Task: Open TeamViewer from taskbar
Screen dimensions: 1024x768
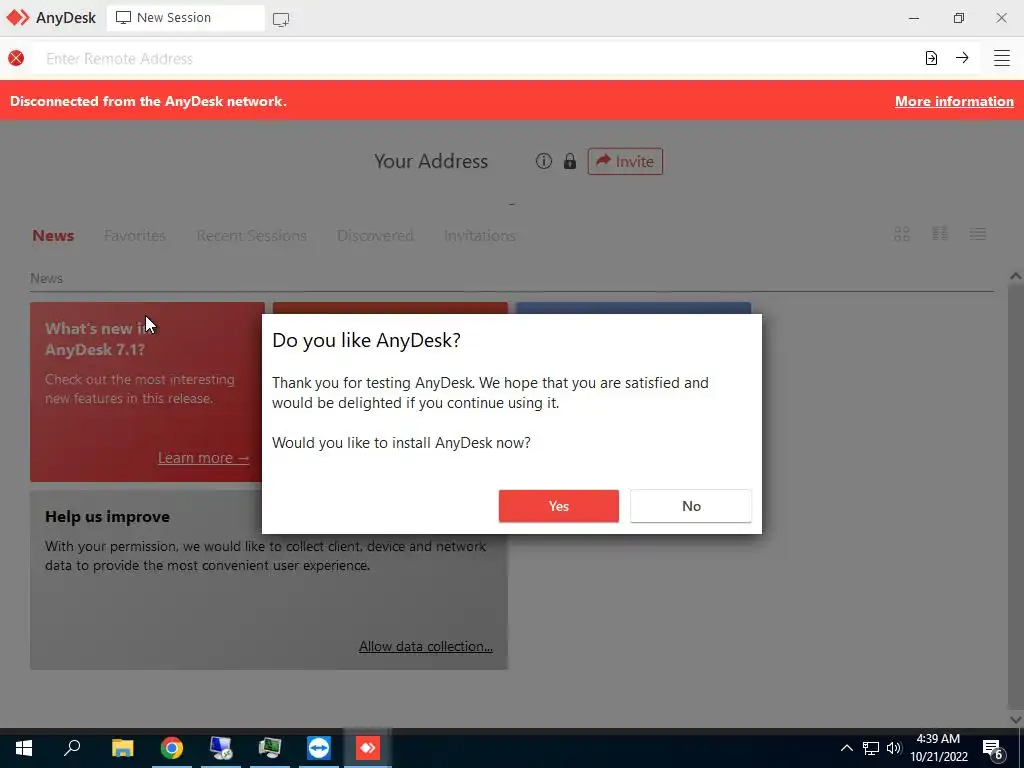Action: tap(319, 748)
